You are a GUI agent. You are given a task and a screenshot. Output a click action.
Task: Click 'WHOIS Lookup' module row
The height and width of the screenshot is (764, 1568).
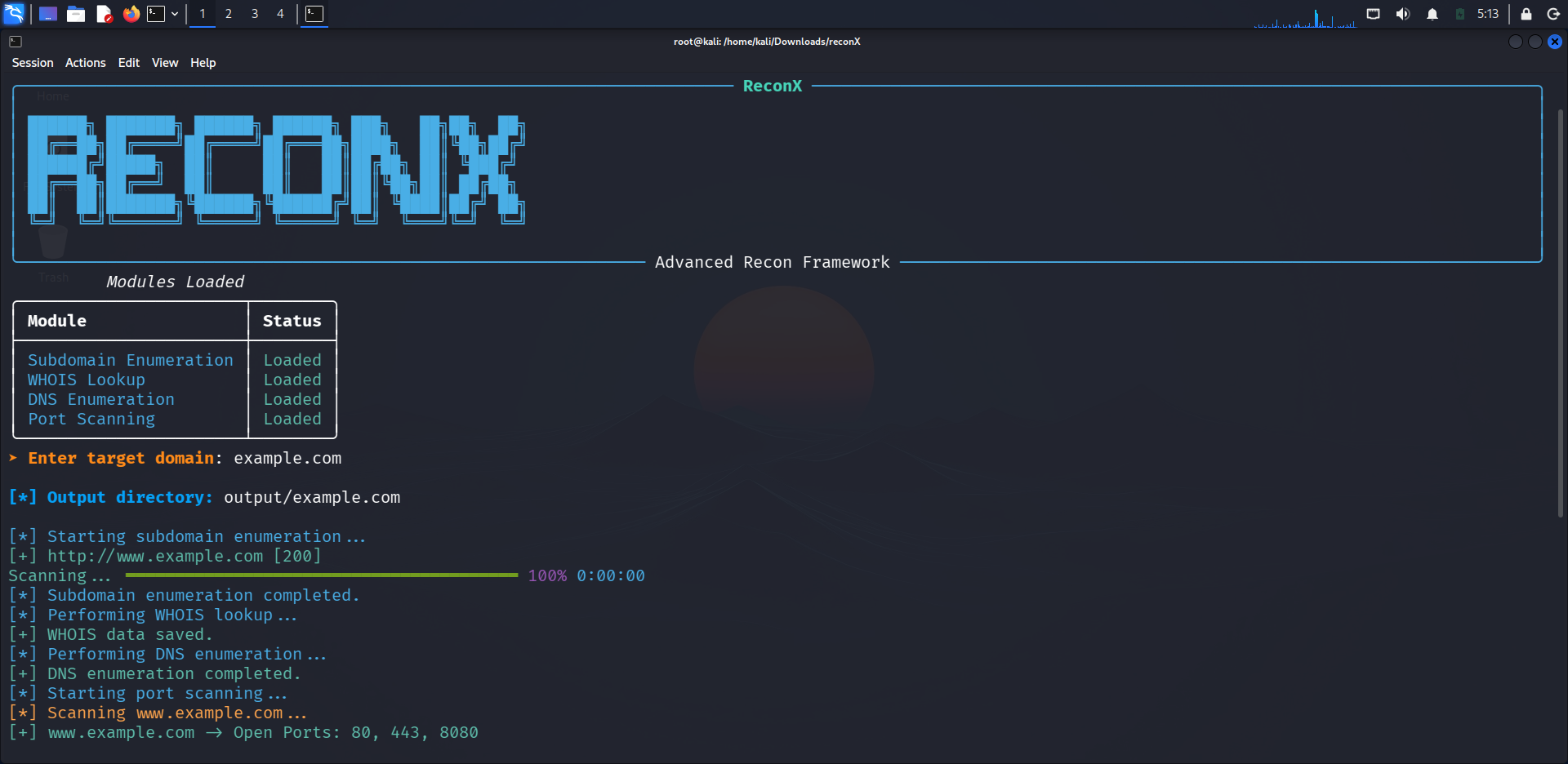[x=87, y=380]
